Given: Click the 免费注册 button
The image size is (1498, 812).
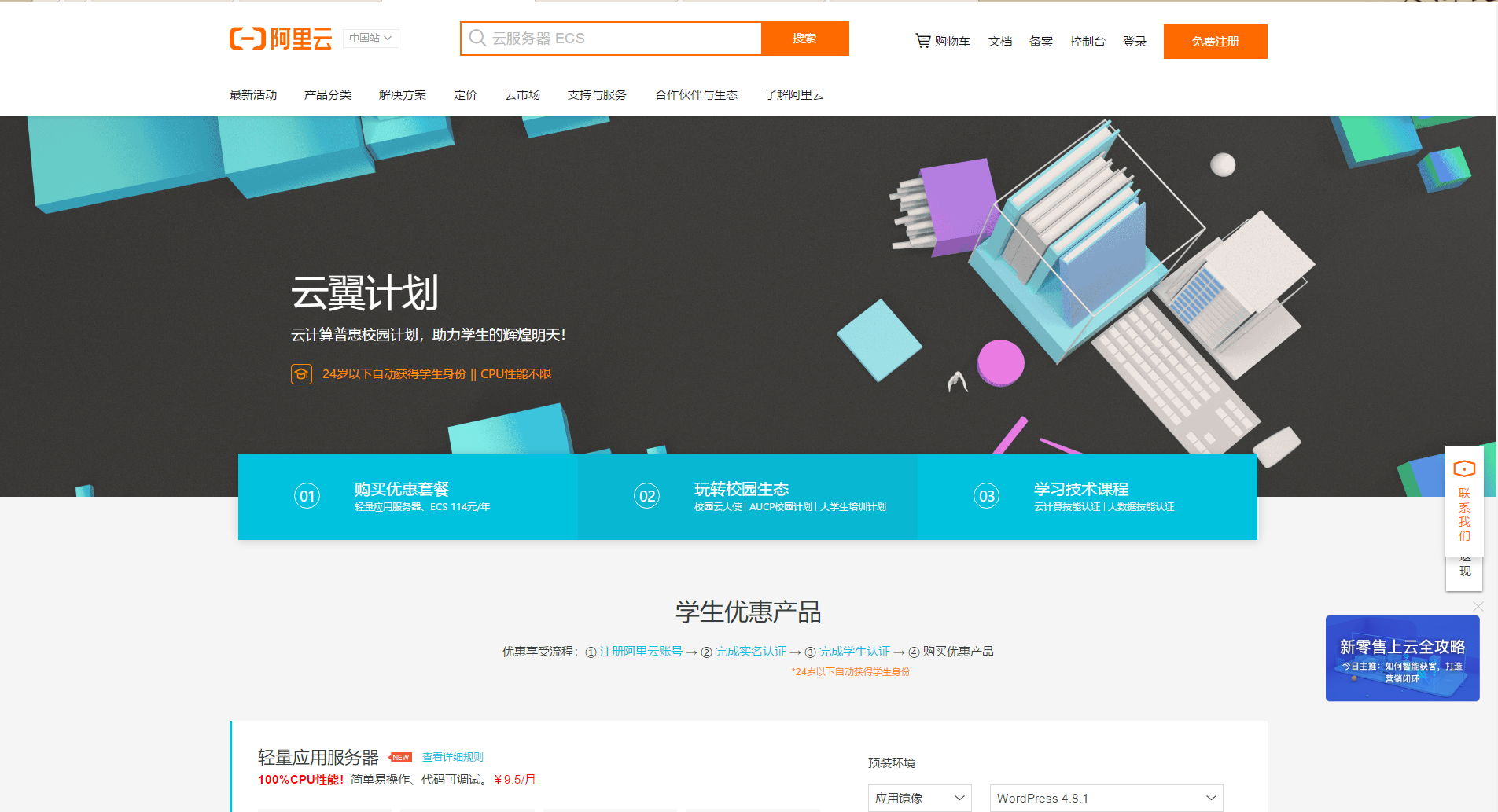Looking at the screenshot, I should 1215,42.
